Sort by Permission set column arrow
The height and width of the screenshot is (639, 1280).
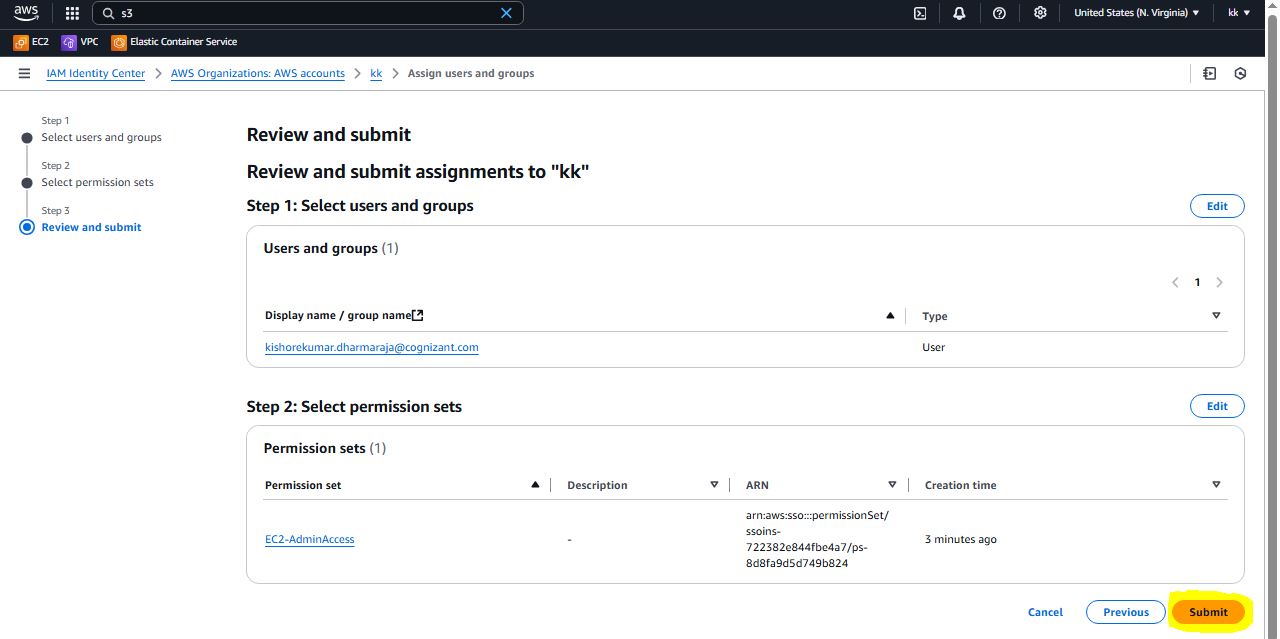pyautogui.click(x=535, y=485)
